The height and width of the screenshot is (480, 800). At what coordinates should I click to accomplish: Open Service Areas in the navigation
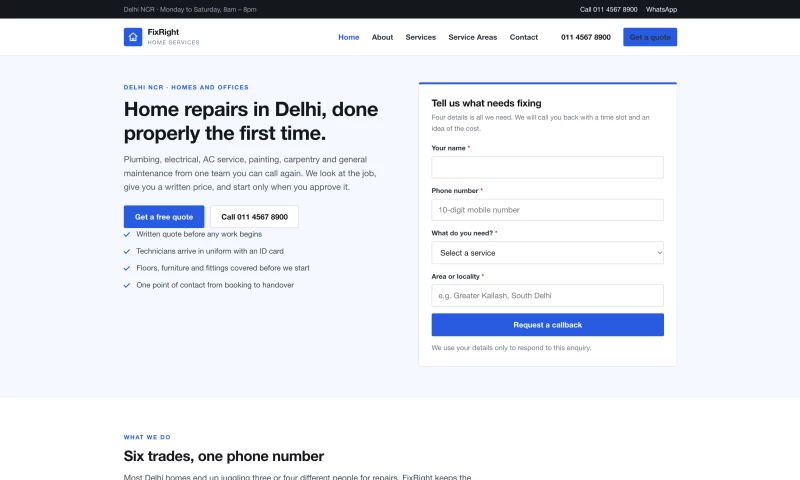tap(472, 37)
